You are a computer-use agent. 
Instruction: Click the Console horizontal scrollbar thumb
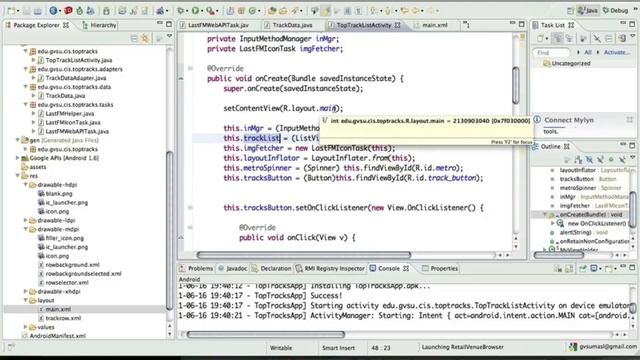click(266, 334)
